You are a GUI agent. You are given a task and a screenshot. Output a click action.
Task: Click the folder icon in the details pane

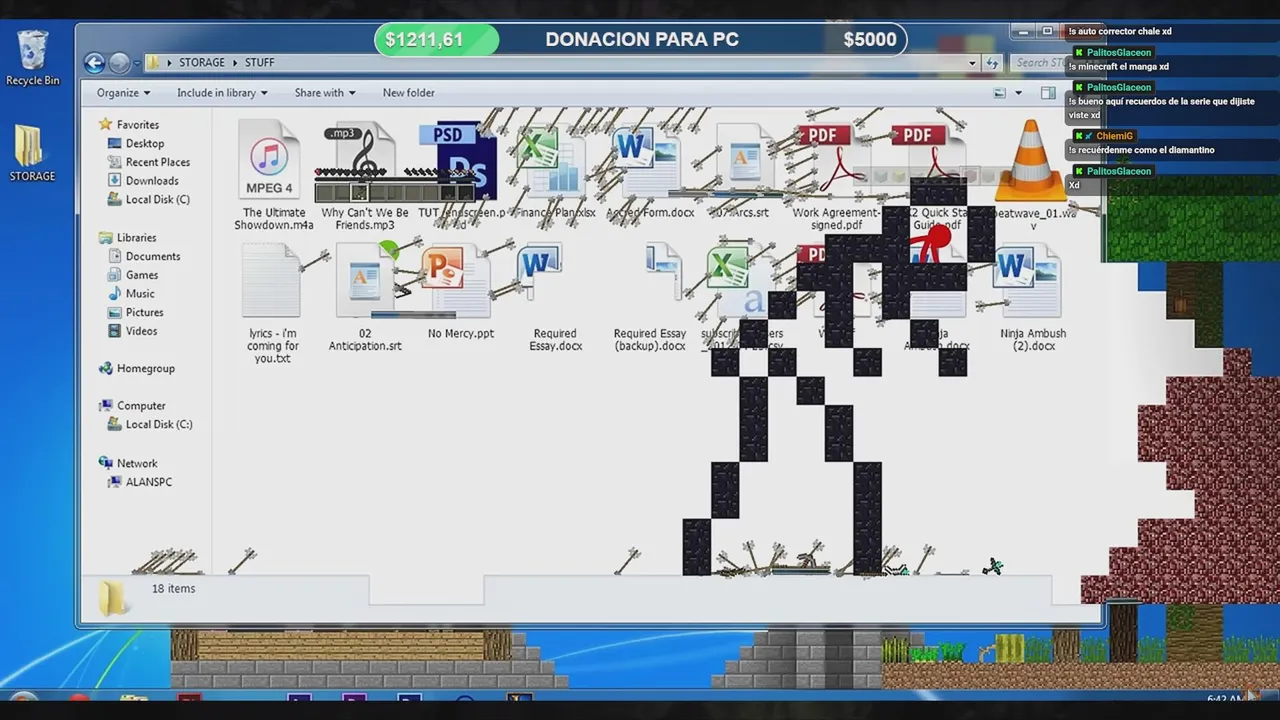(x=113, y=597)
